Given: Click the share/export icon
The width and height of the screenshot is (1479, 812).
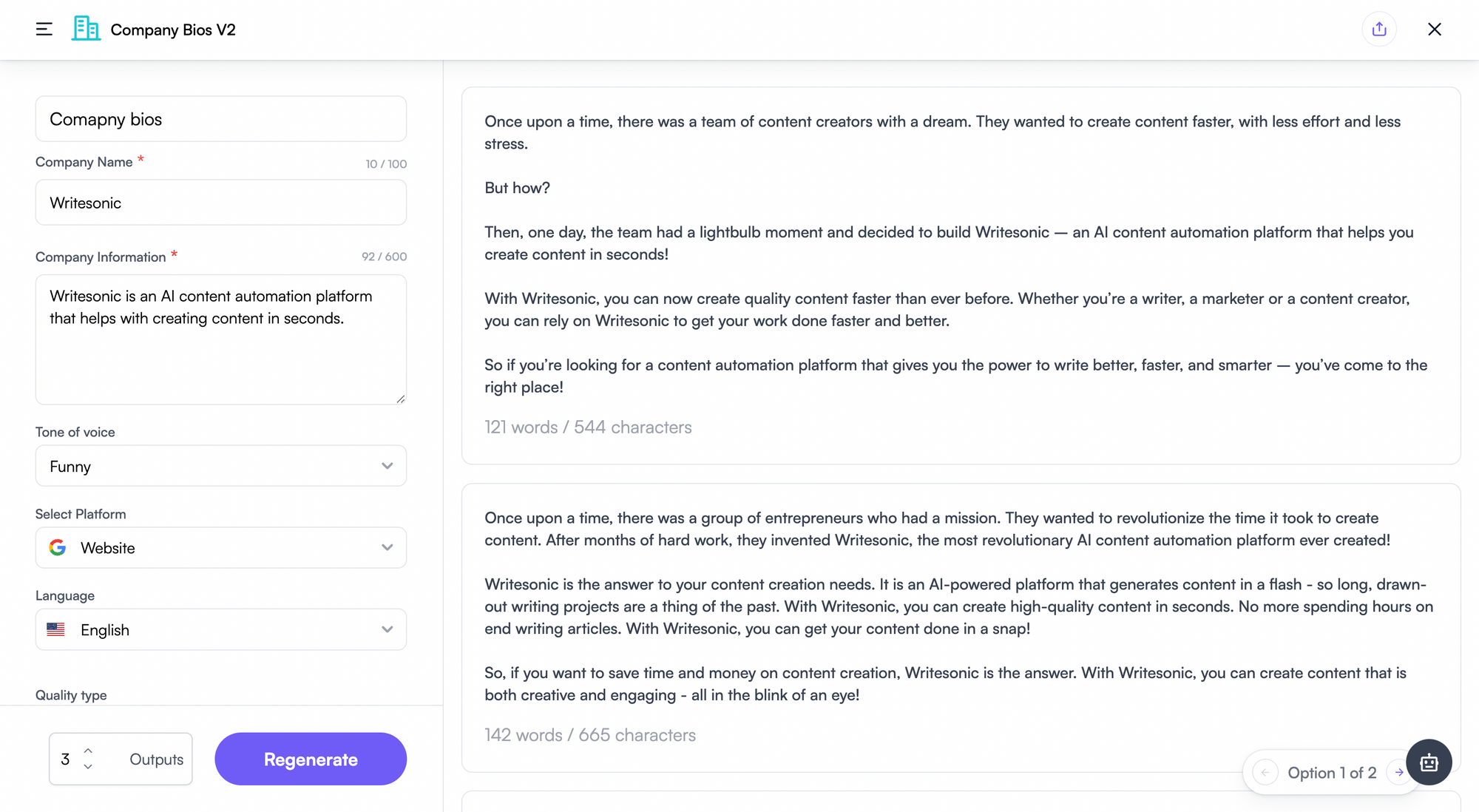Looking at the screenshot, I should pos(1379,30).
